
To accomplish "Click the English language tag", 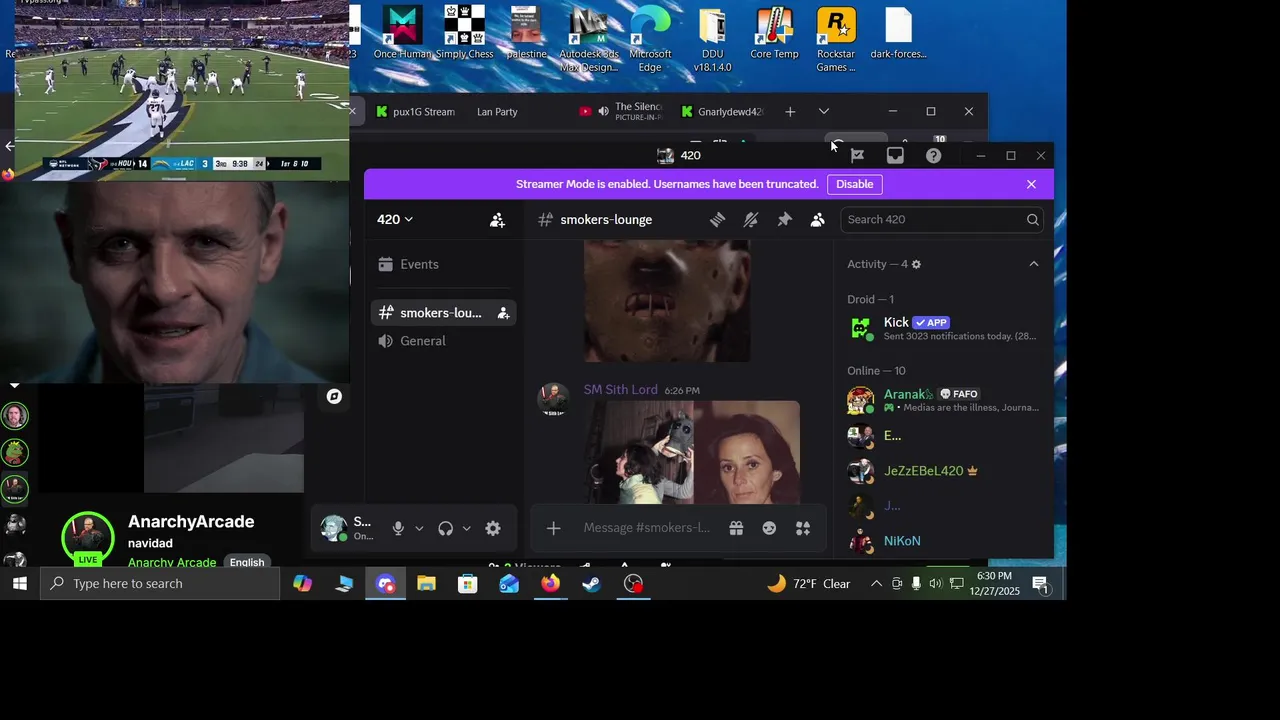I will click(247, 562).
